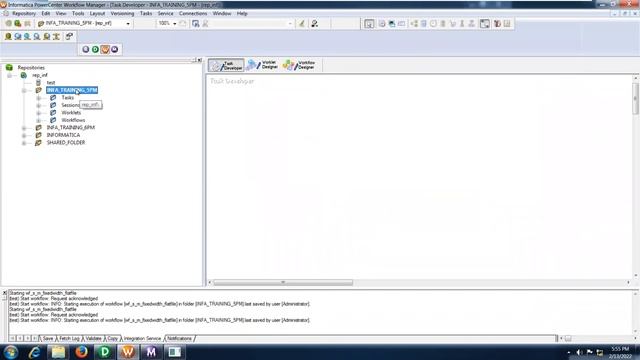
Task: Open the Tasks menu
Action: click(146, 13)
